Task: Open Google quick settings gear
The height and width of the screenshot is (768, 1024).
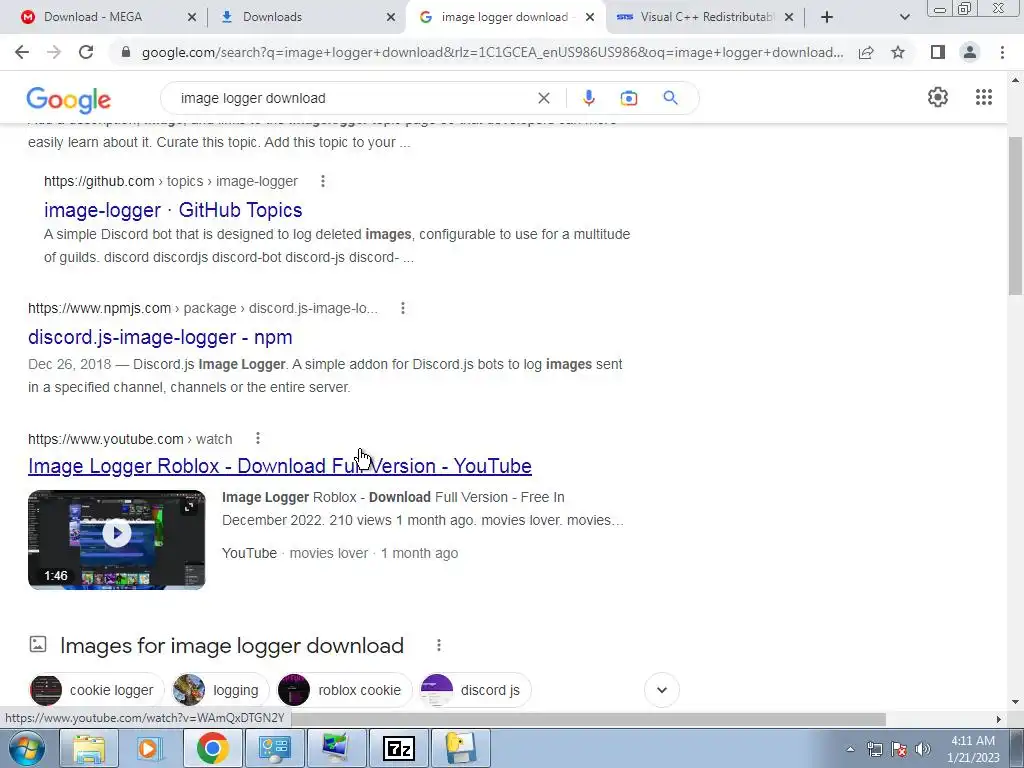Action: point(938,97)
